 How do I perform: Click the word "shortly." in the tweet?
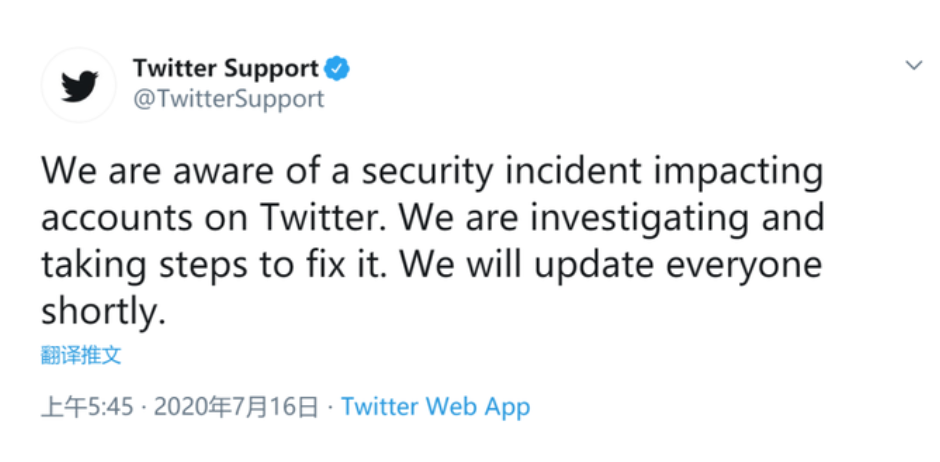click(103, 312)
